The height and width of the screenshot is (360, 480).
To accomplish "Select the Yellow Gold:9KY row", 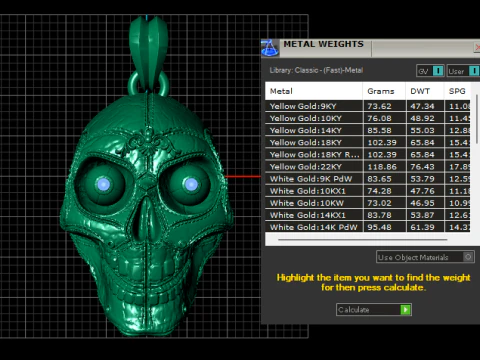I will [x=368, y=106].
